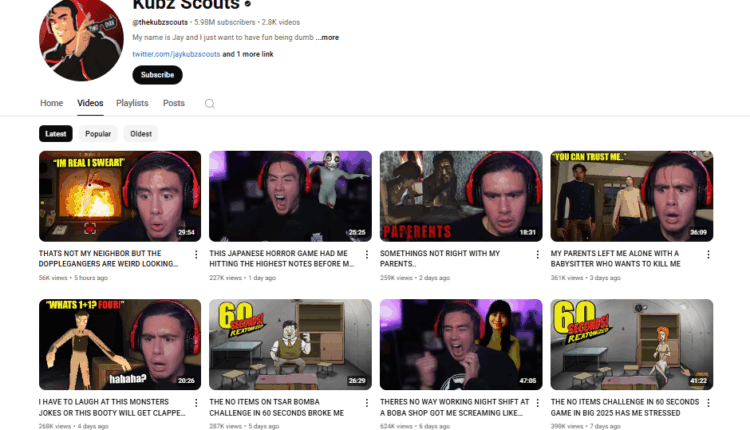Click the Kubz Scouts channel avatar
This screenshot has width=750, height=430.
tap(81, 40)
